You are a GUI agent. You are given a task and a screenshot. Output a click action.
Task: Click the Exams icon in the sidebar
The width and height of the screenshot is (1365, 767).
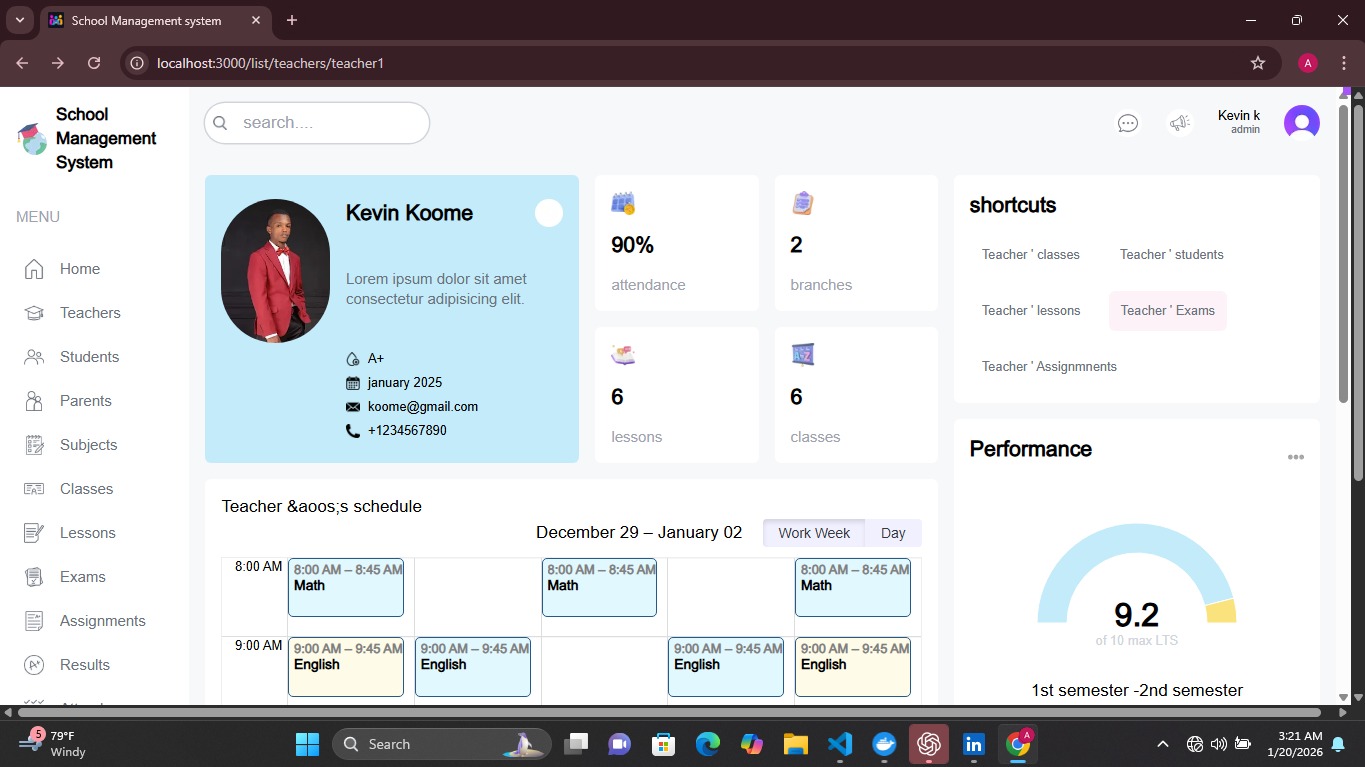[x=34, y=577]
